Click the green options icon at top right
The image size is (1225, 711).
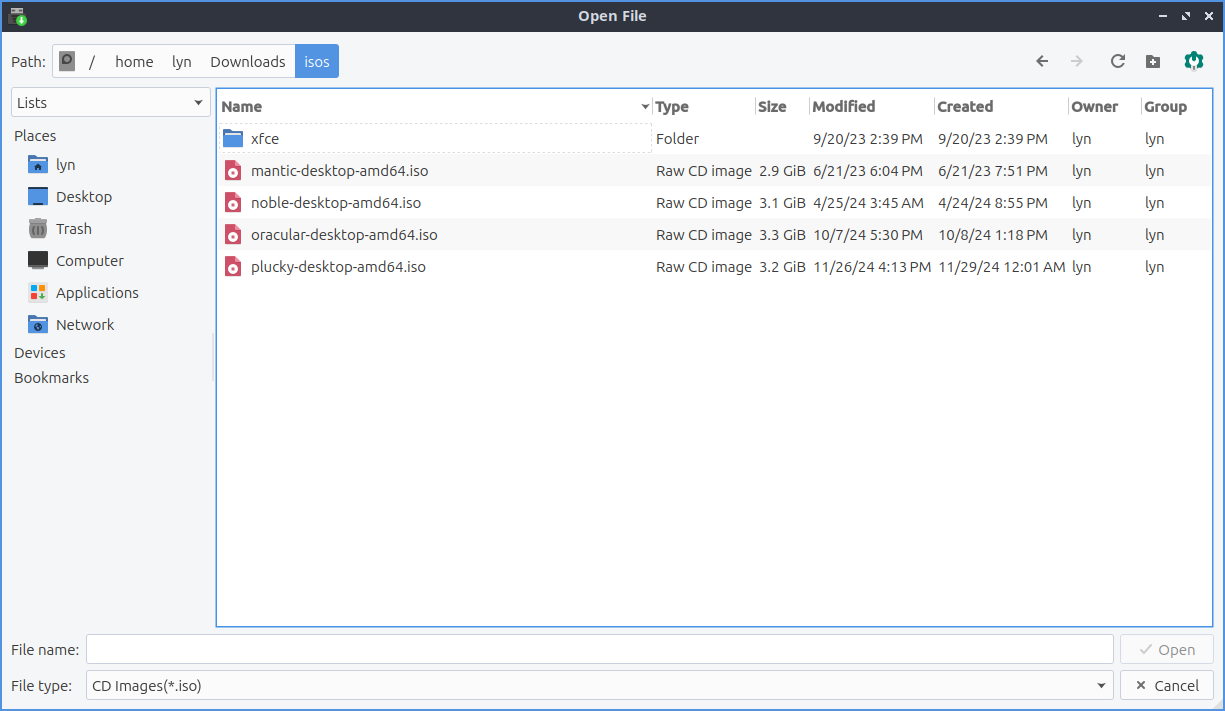pyautogui.click(x=1193, y=61)
